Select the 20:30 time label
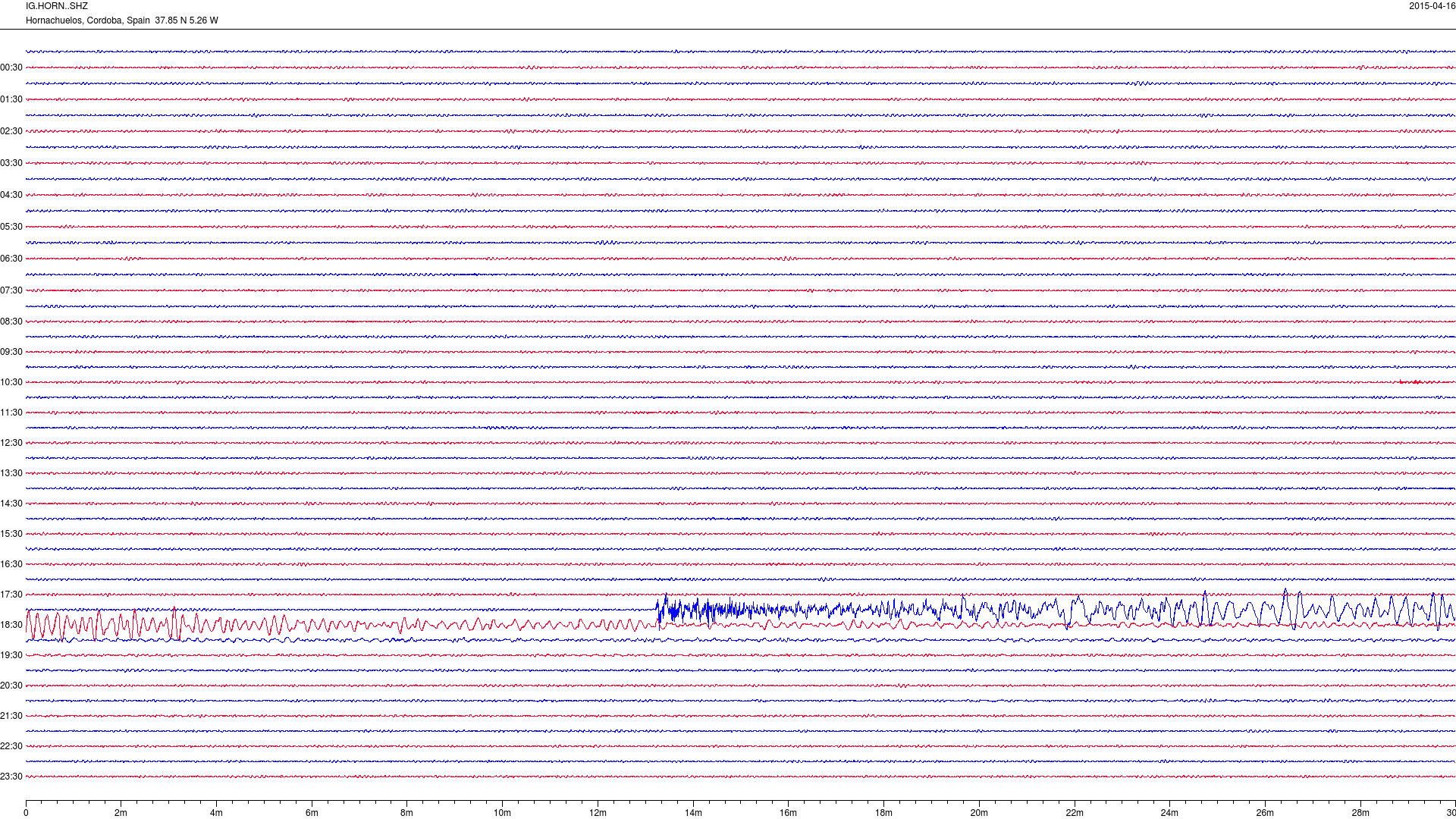 11,686
